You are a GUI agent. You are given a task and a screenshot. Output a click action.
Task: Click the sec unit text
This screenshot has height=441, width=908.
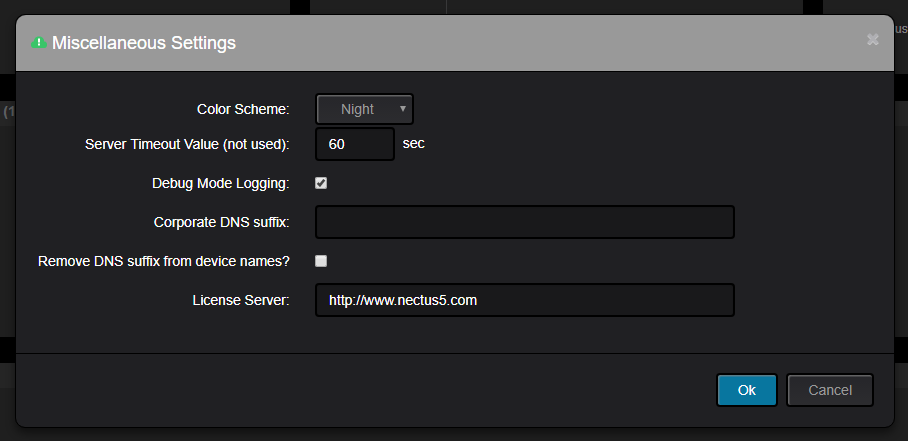pyautogui.click(x=413, y=144)
